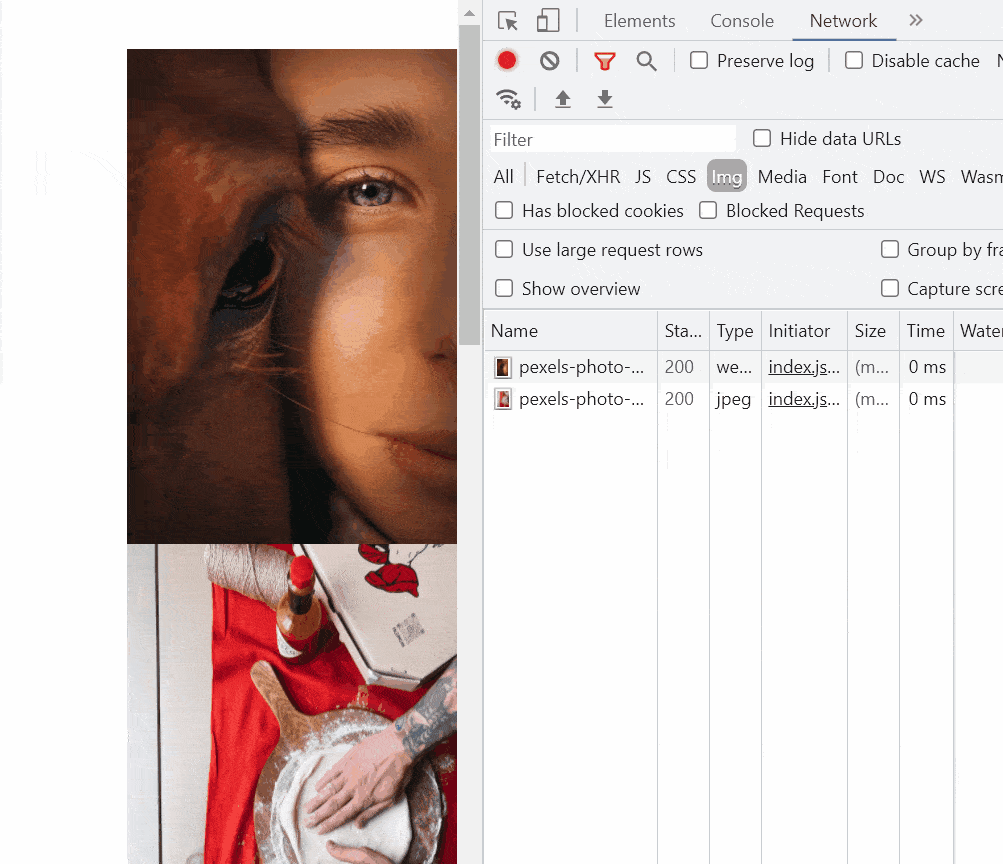
Task: Sort by the Status column header
Action: tap(683, 331)
